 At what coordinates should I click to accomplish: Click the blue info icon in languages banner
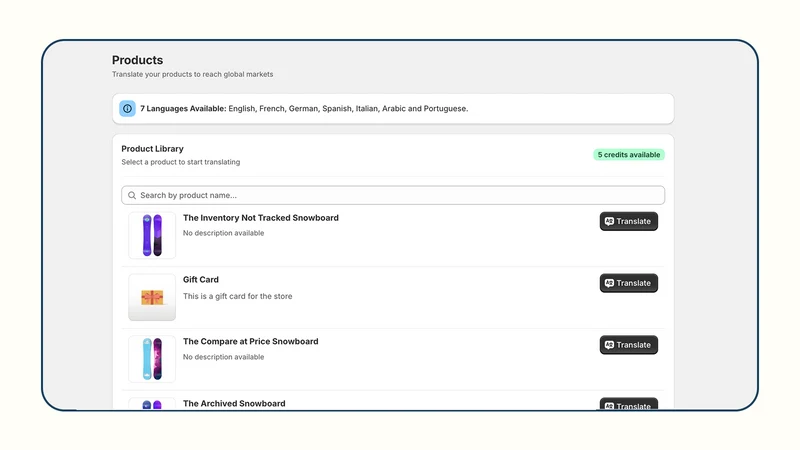pos(127,109)
